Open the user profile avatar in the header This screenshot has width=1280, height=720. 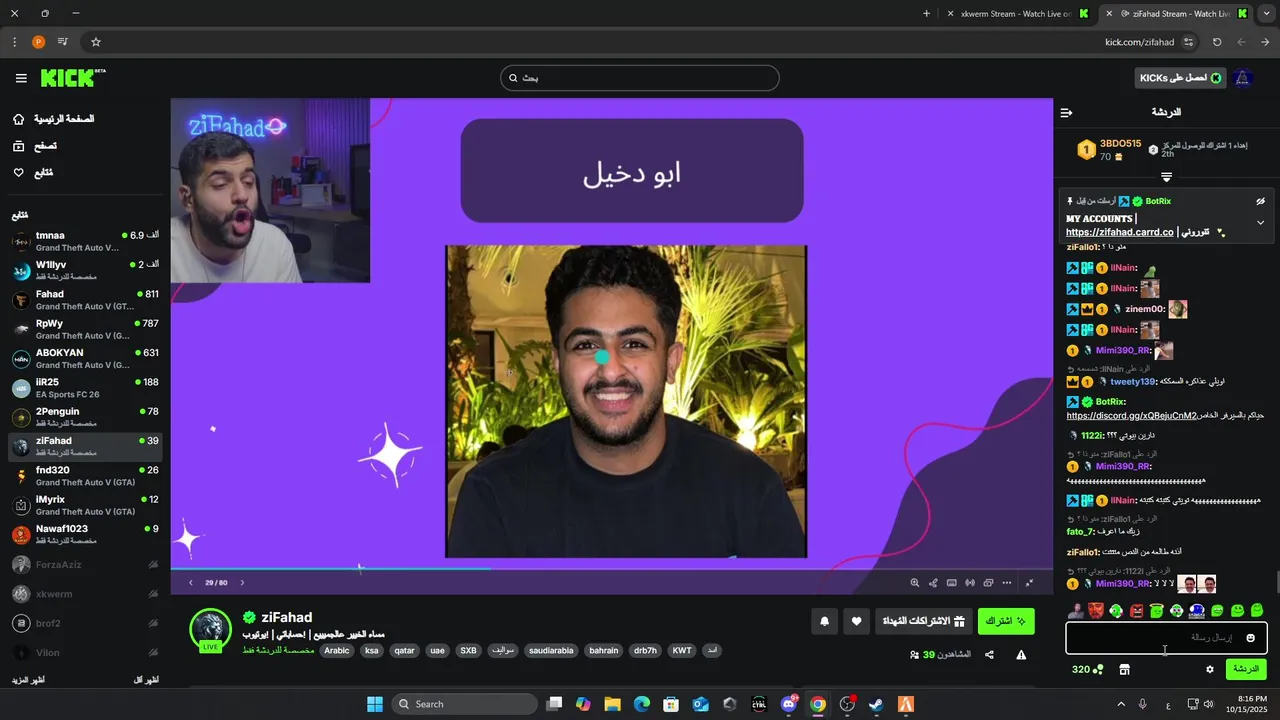click(1243, 78)
